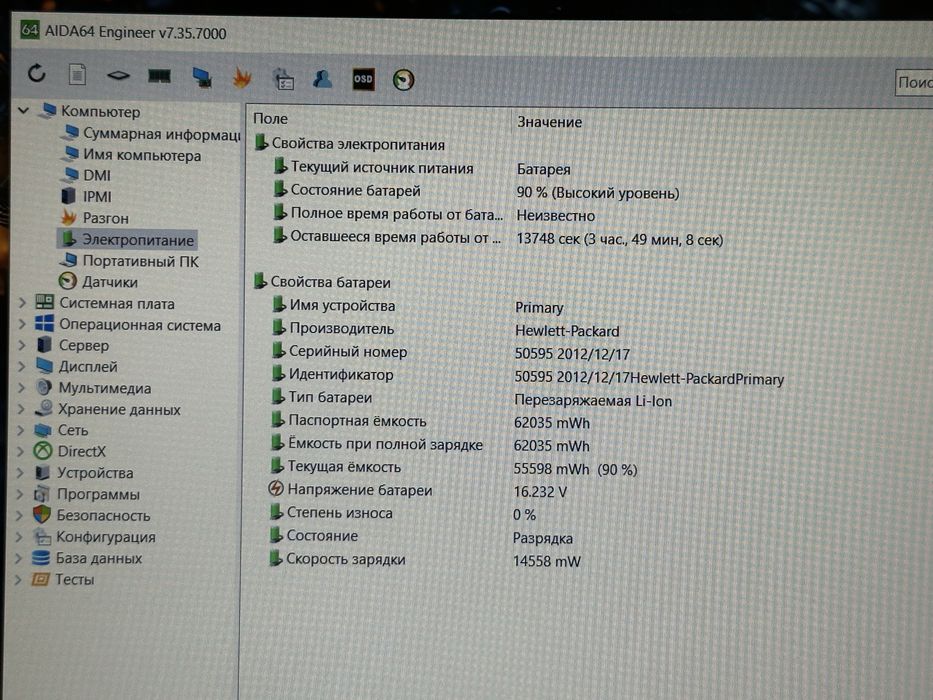
Task: Expand the Конфигурация tree node
Action: click(x=19, y=537)
